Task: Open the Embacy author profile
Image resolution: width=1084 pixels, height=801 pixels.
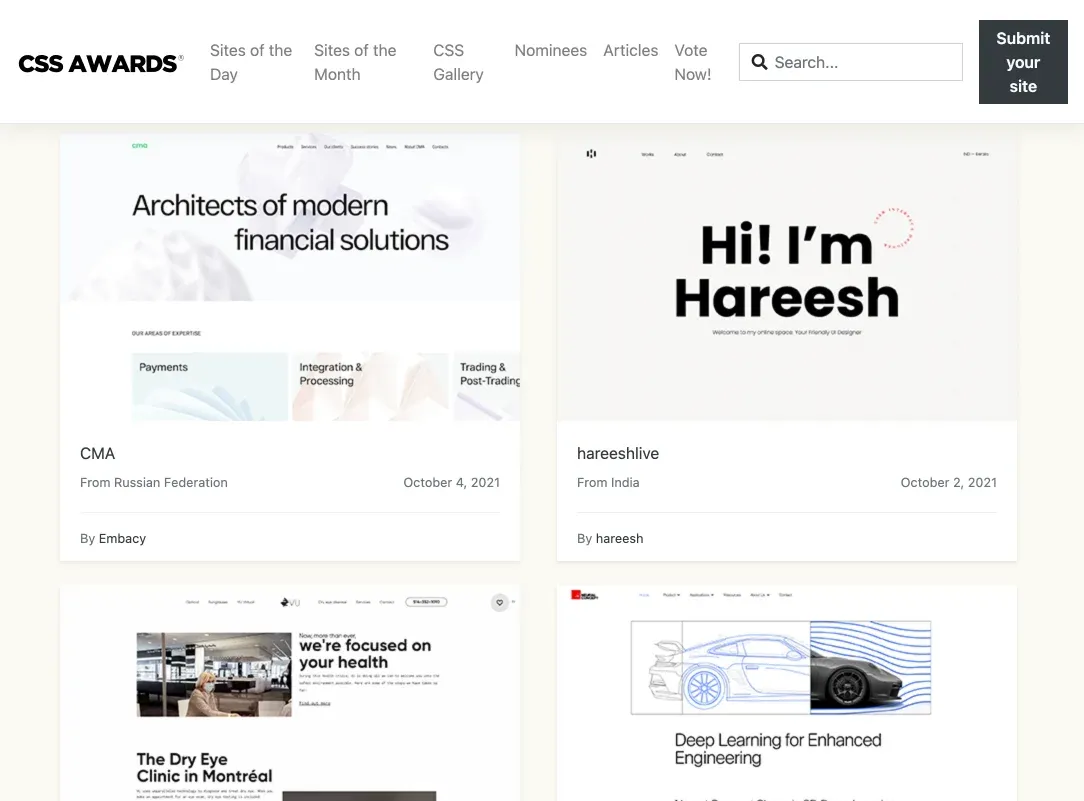Action: click(x=122, y=538)
